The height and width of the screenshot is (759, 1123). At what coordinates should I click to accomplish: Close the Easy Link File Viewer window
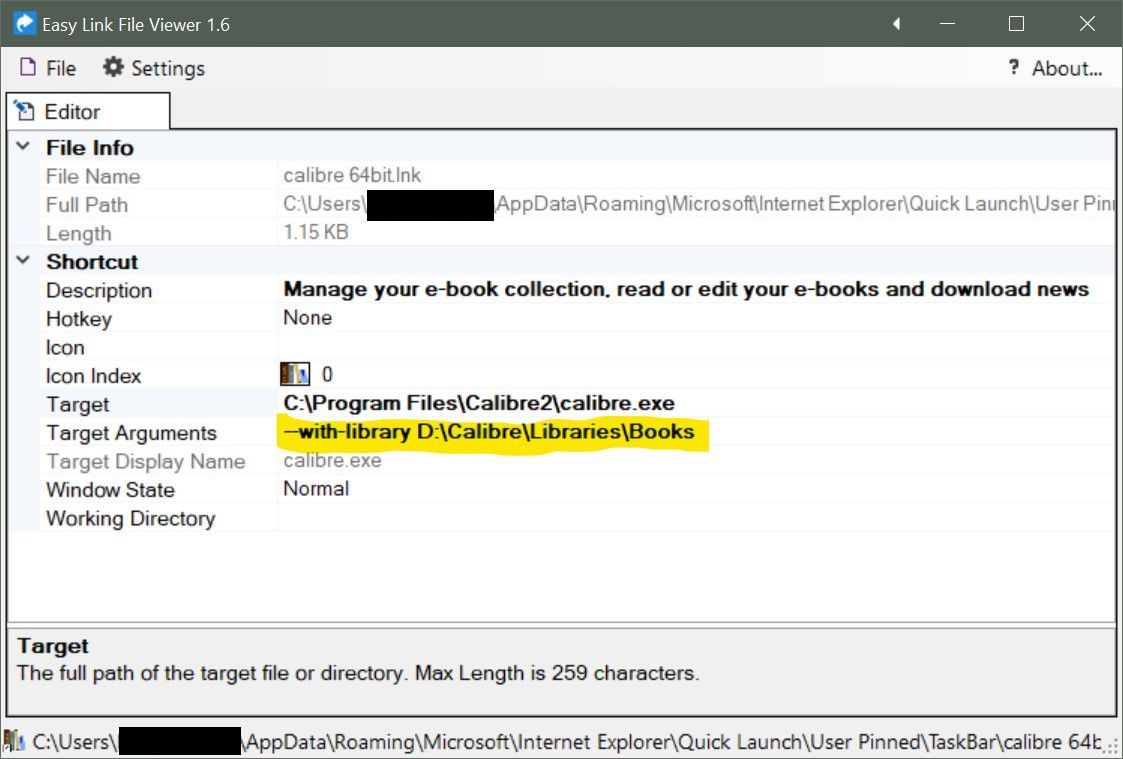pyautogui.click(x=1087, y=24)
